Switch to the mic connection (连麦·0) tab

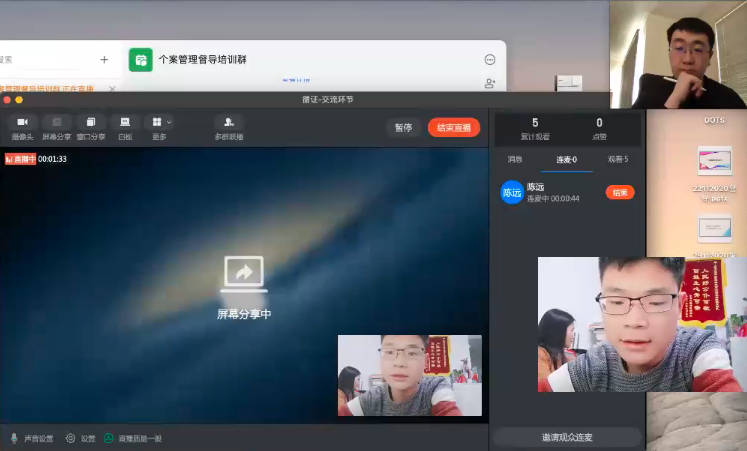[x=566, y=160]
